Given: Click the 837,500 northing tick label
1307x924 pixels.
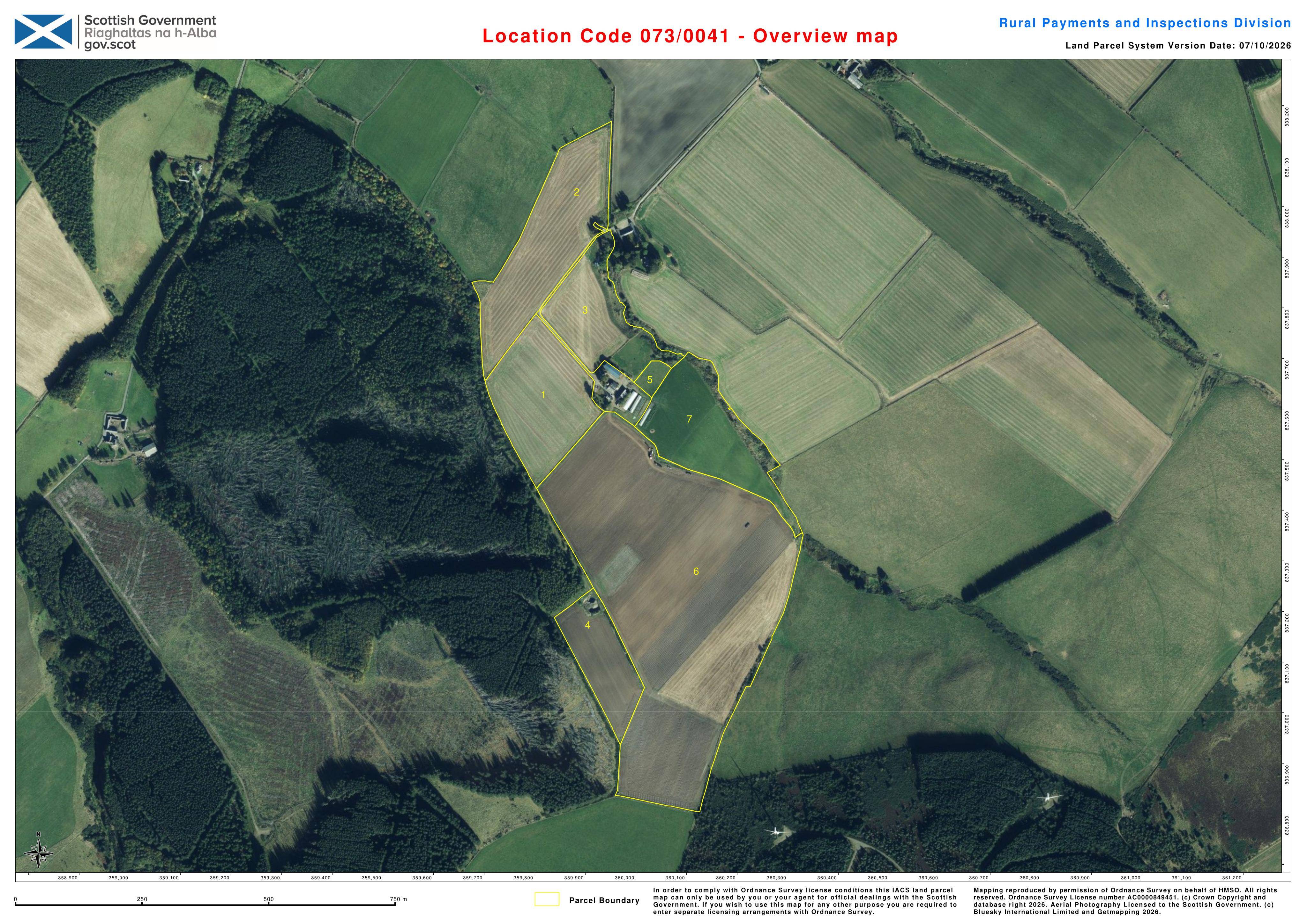Looking at the screenshot, I should tap(1287, 471).
